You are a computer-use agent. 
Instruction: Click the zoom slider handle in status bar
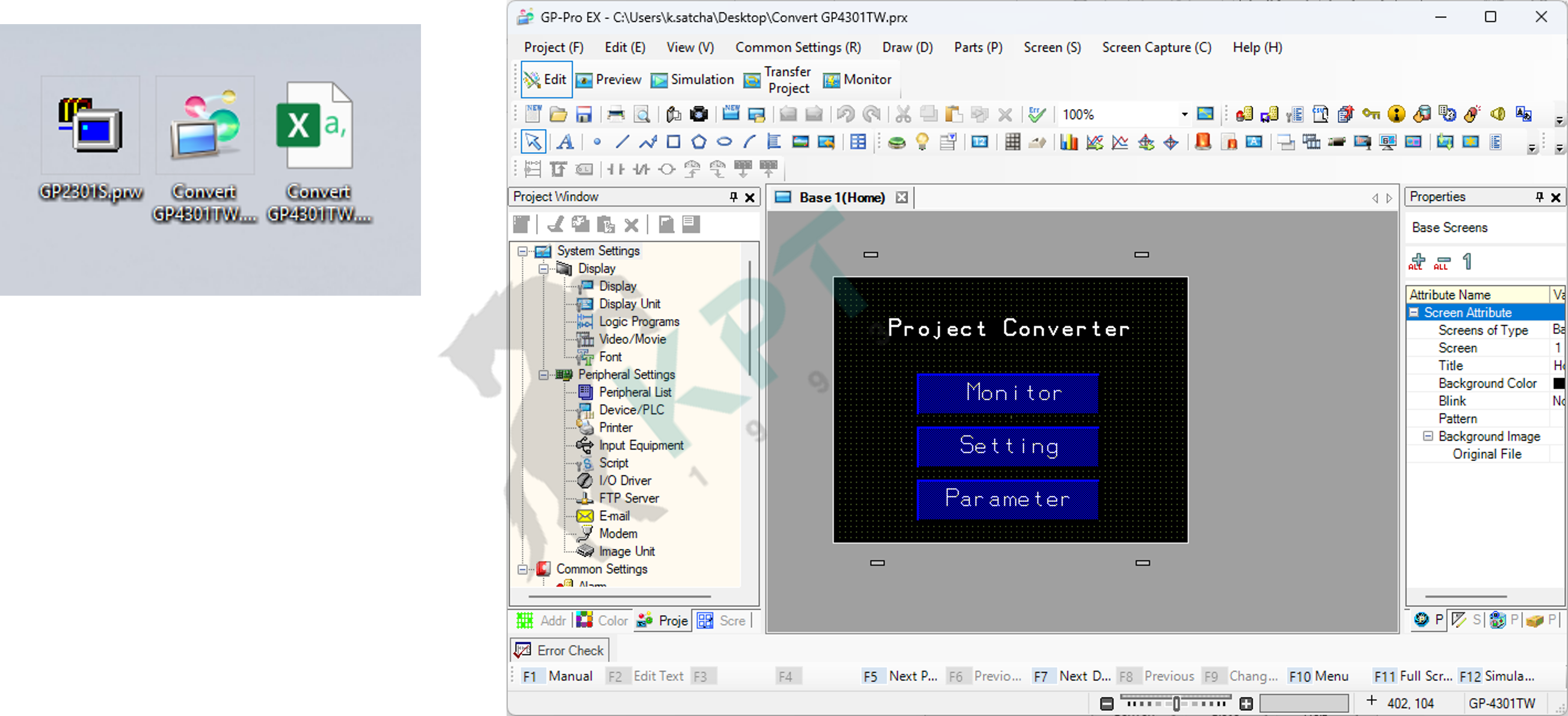(1176, 703)
